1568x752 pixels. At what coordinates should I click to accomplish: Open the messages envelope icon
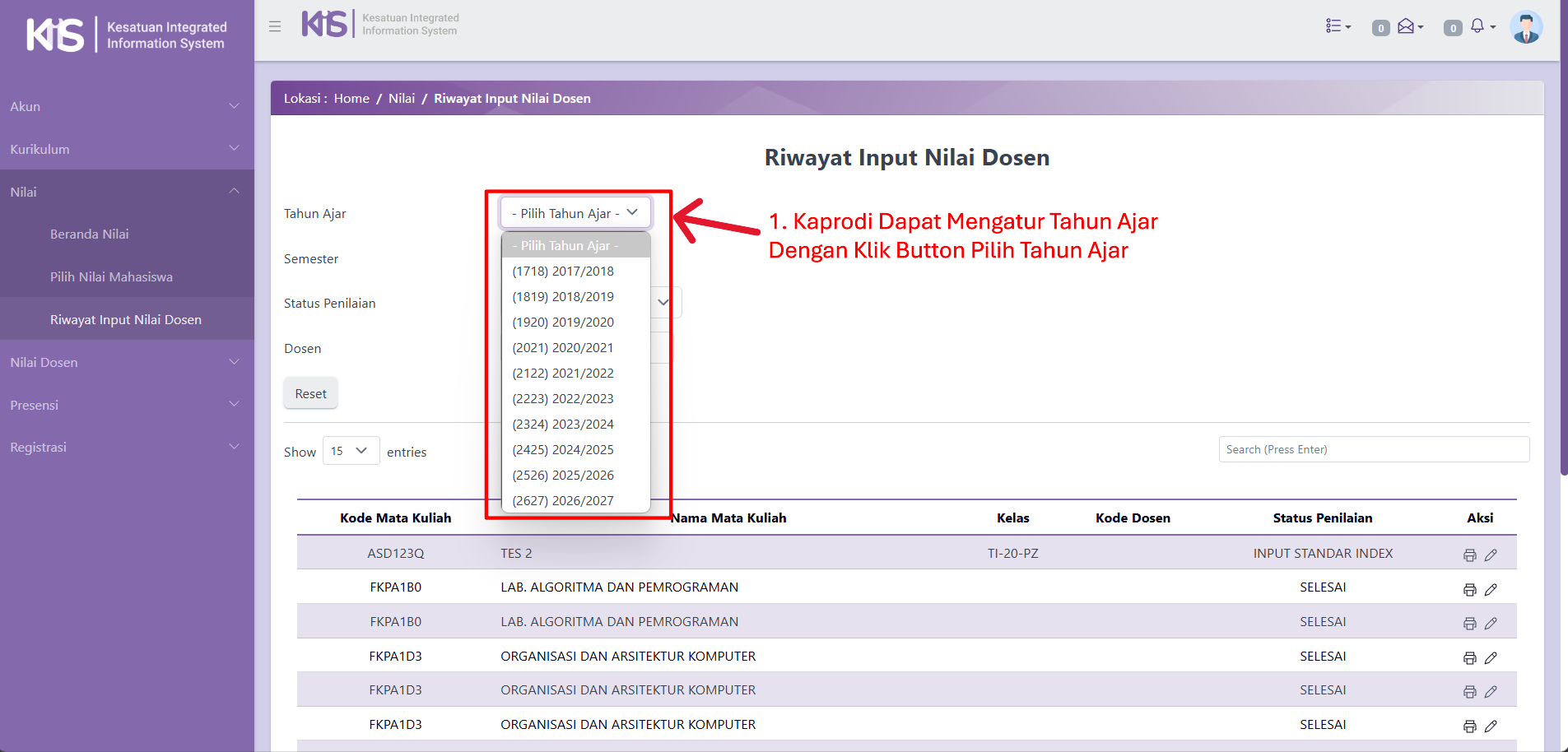tap(1407, 26)
